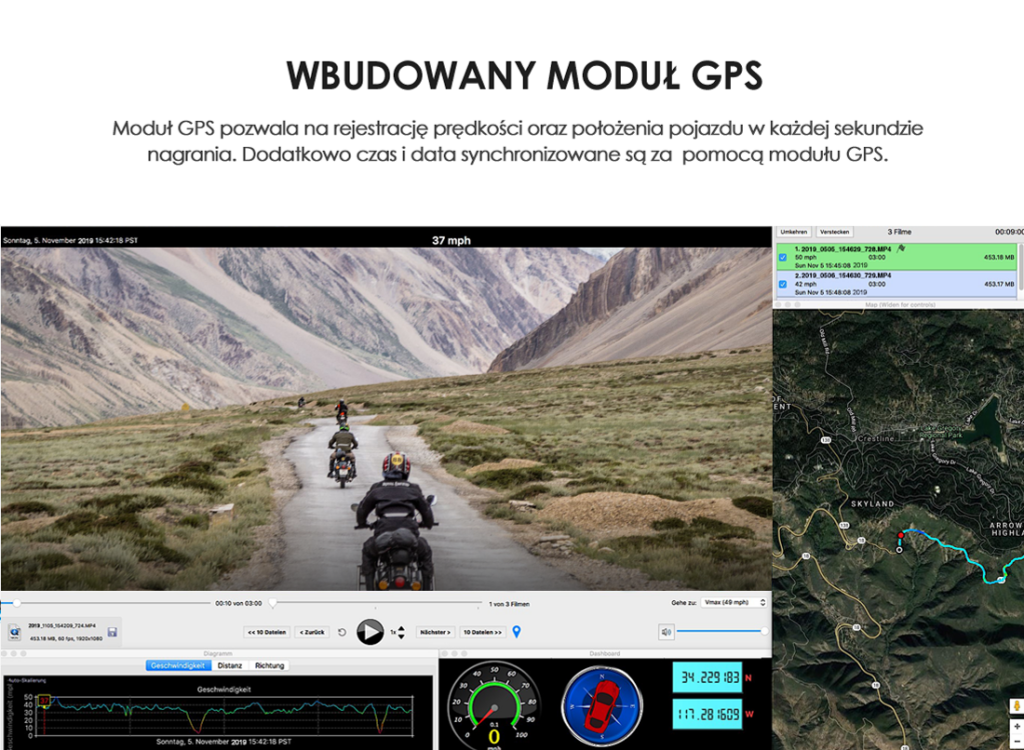This screenshot has height=750, width=1024.
Task: Click the Nächster button
Action: point(435,632)
